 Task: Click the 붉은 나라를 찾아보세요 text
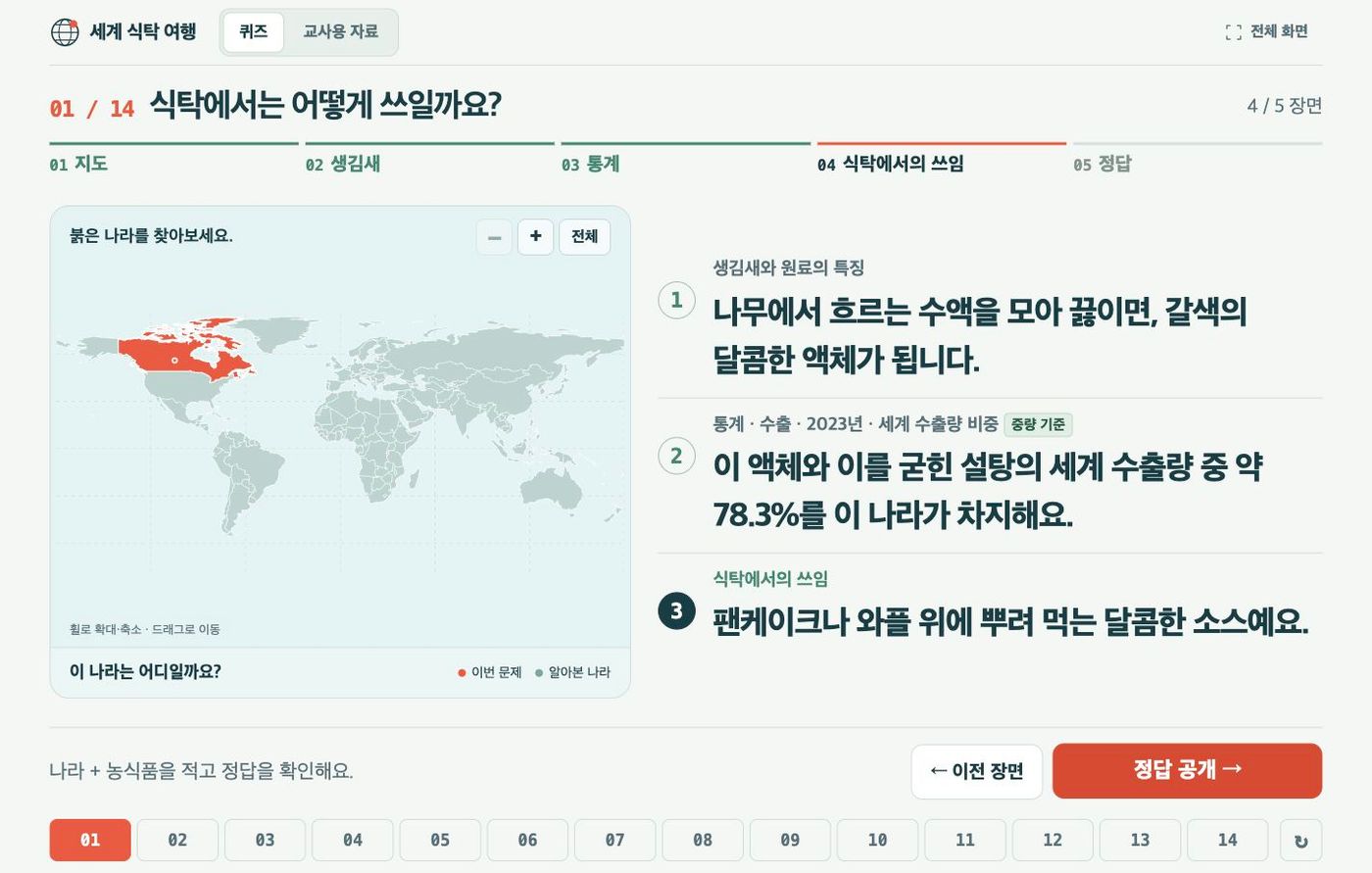click(151, 236)
